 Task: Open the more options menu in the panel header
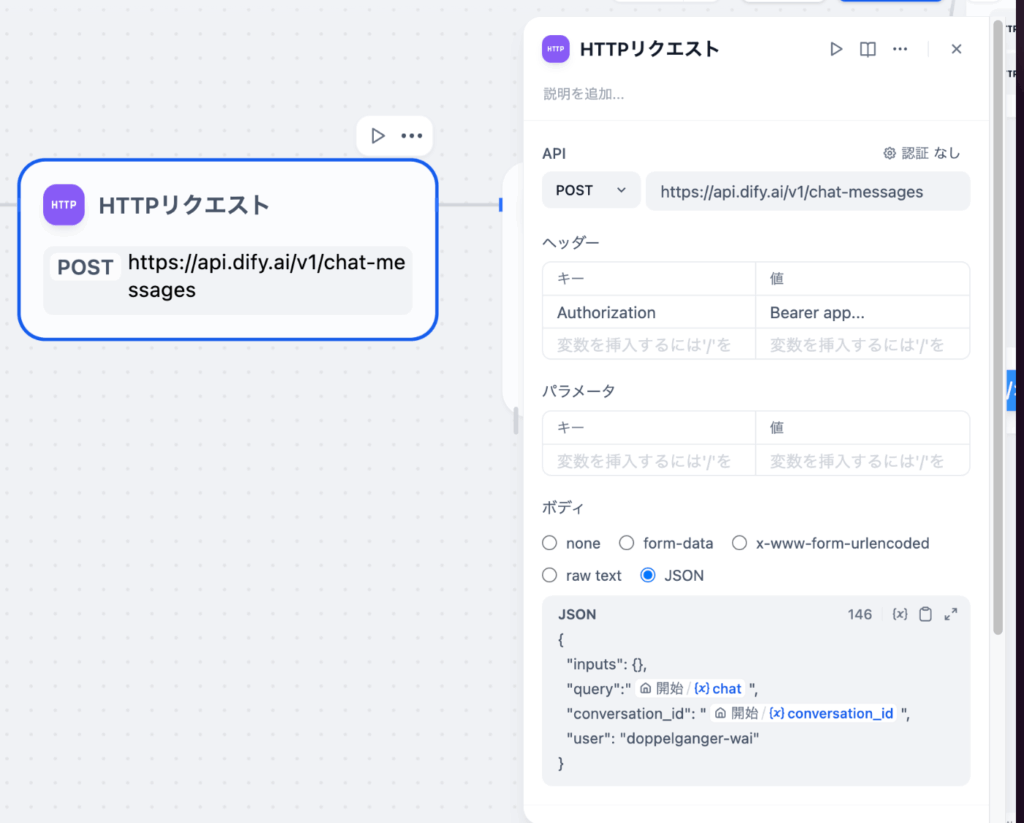tap(899, 48)
